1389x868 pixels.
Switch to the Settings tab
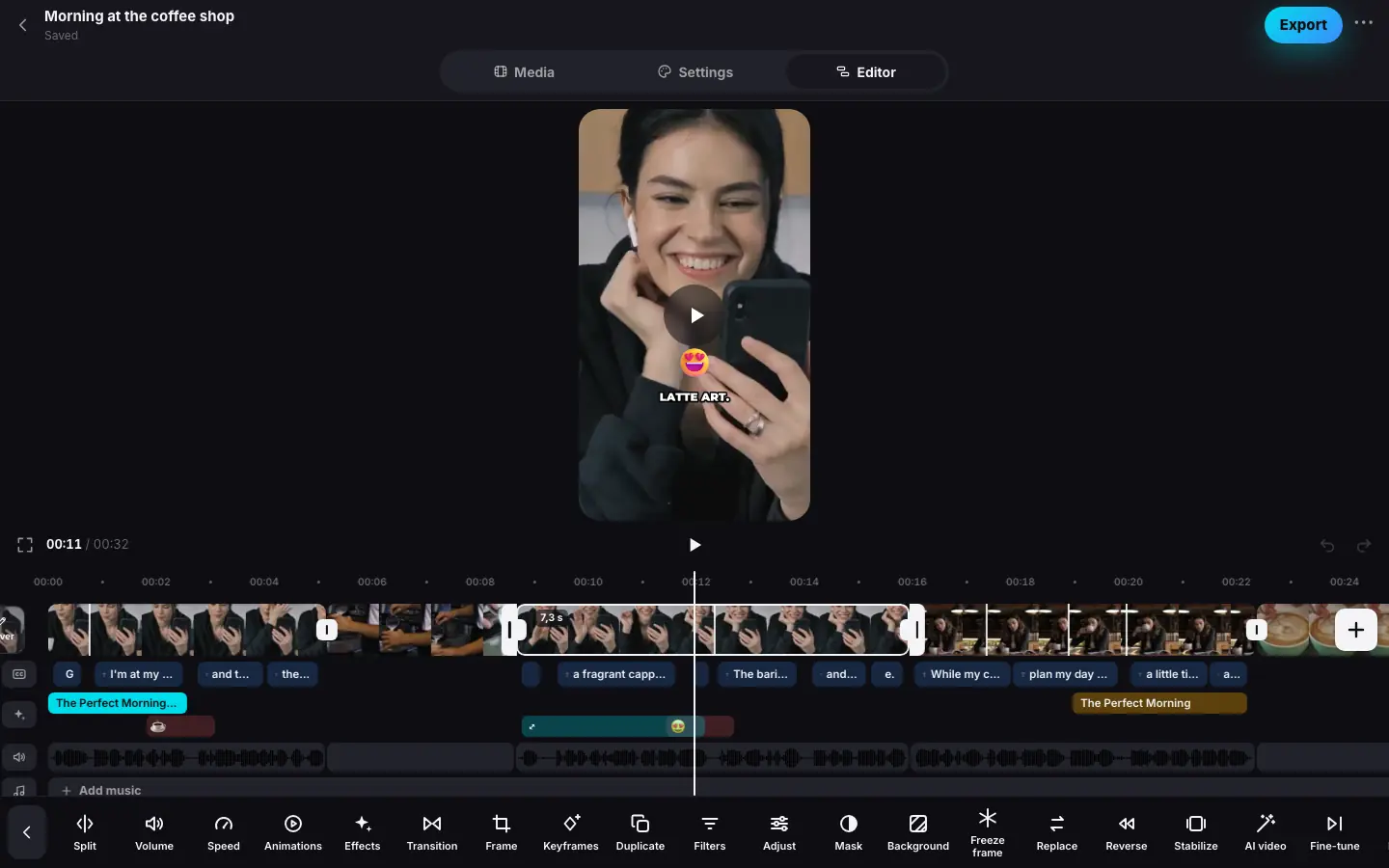tap(695, 72)
